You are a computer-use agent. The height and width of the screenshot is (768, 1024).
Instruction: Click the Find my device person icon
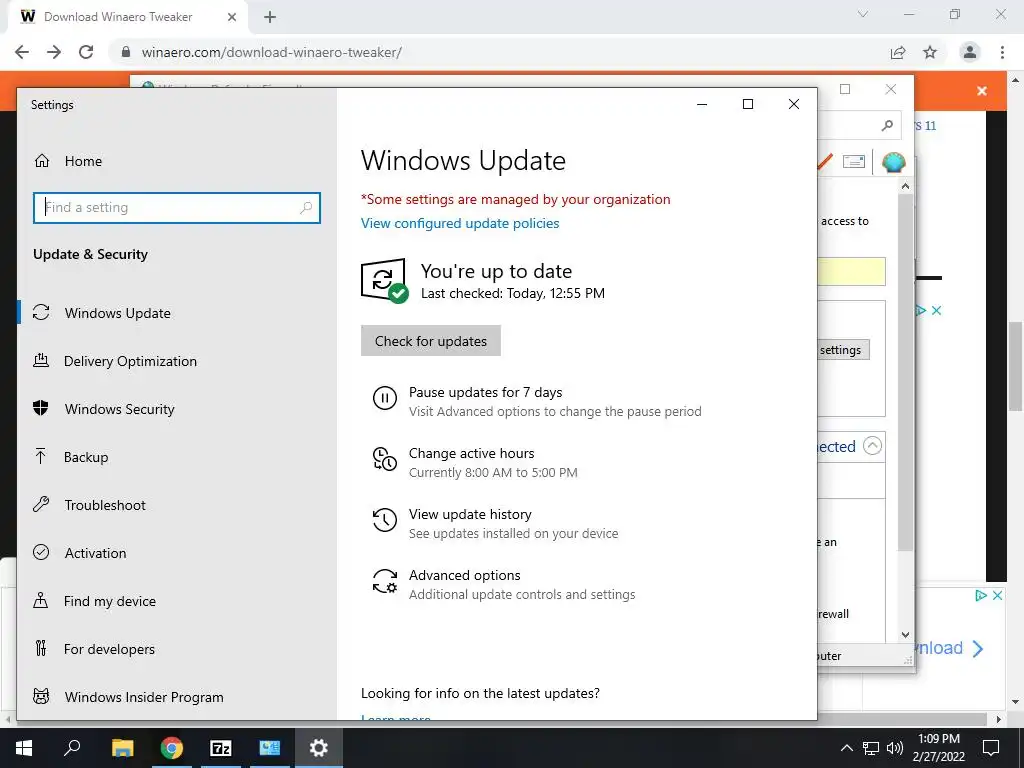click(x=41, y=600)
